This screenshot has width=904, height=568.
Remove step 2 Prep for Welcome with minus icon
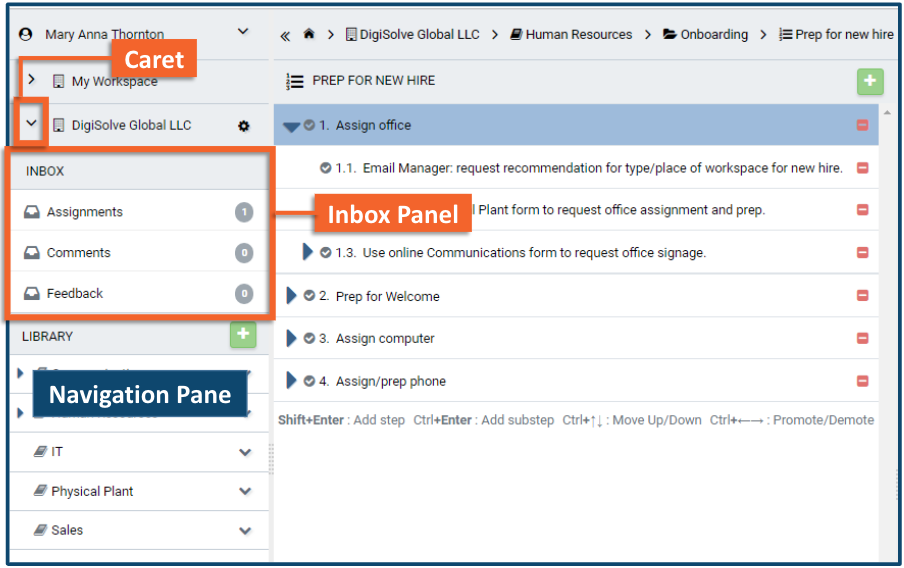pyautogui.click(x=862, y=295)
